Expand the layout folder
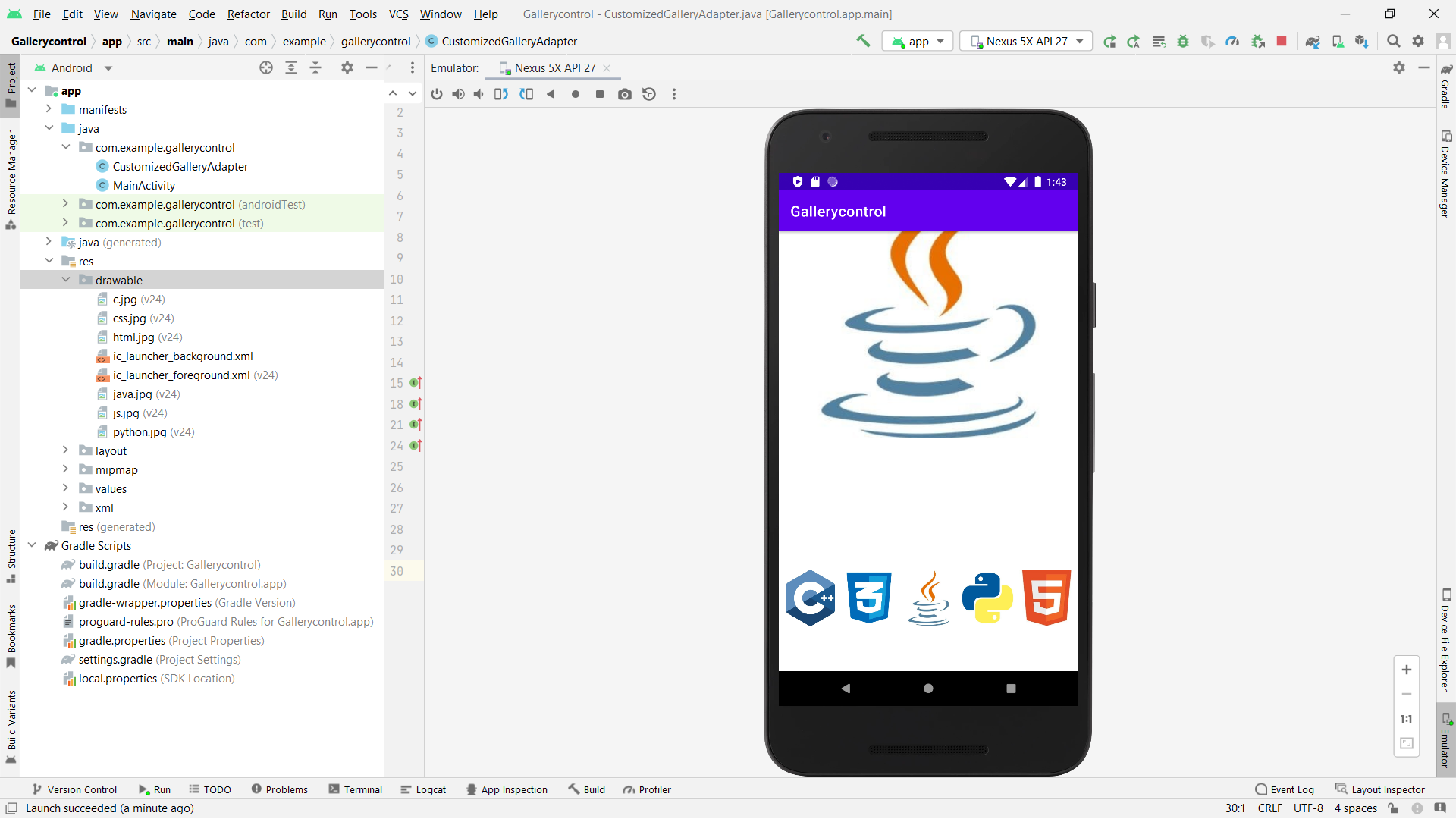Image resolution: width=1456 pixels, height=819 pixels. coord(65,450)
